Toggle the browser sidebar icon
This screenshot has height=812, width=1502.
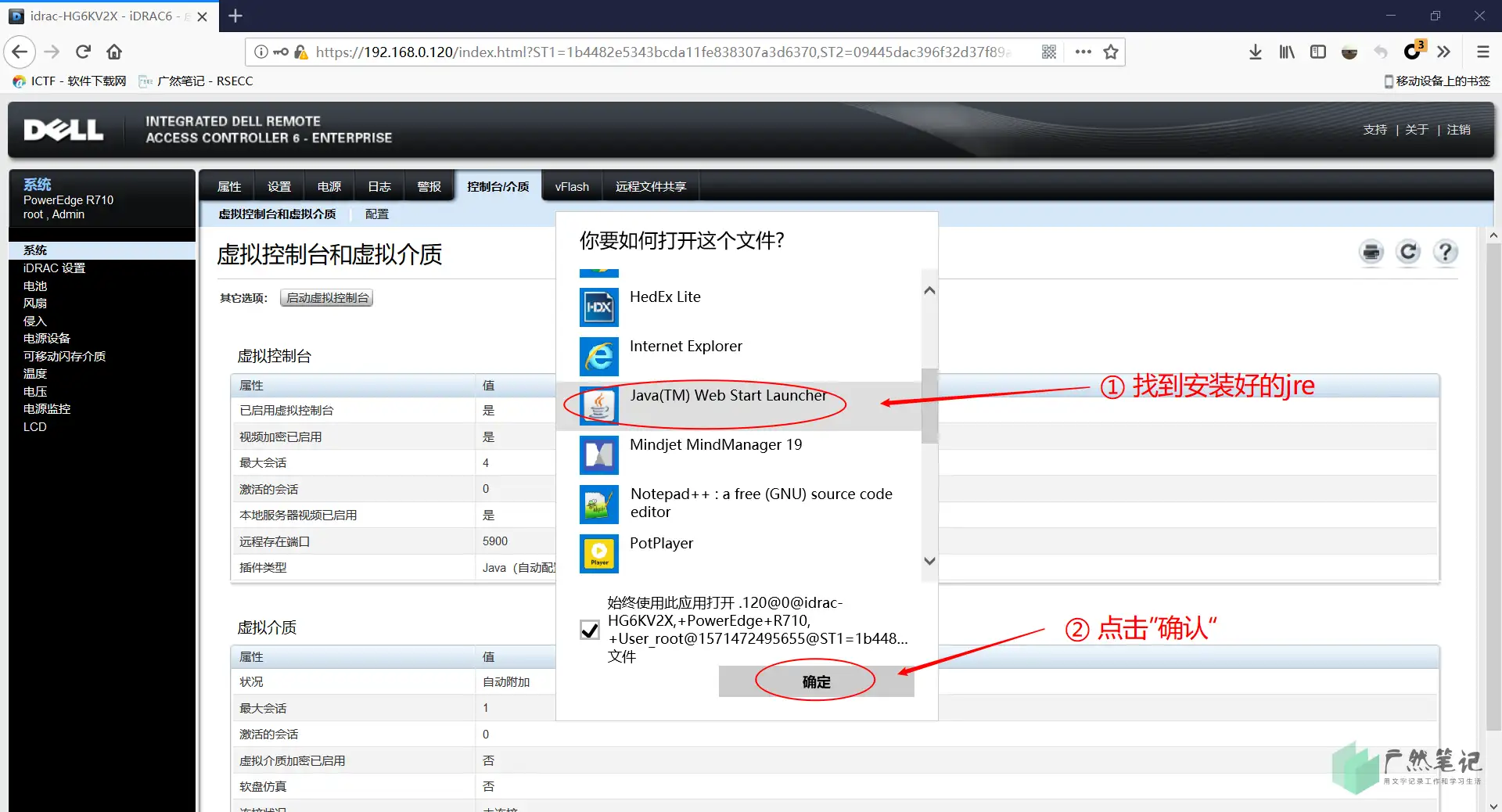click(x=1318, y=52)
